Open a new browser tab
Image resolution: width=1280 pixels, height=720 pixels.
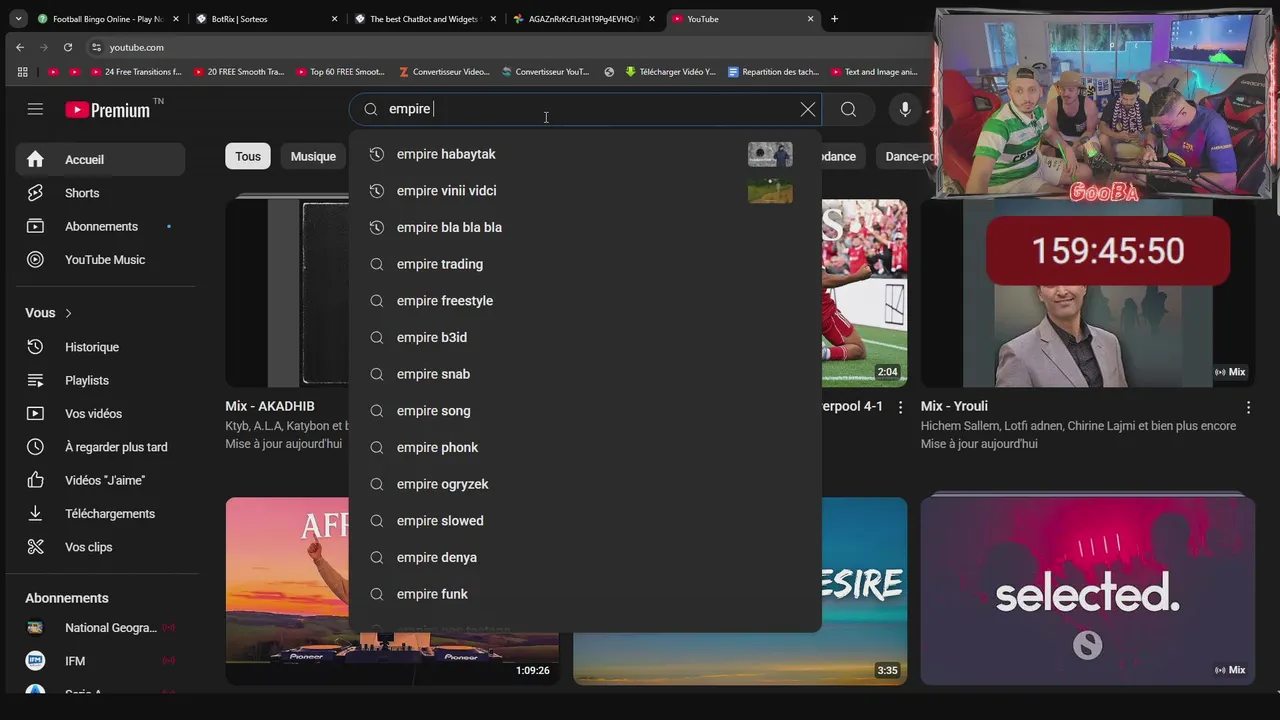coord(834,19)
